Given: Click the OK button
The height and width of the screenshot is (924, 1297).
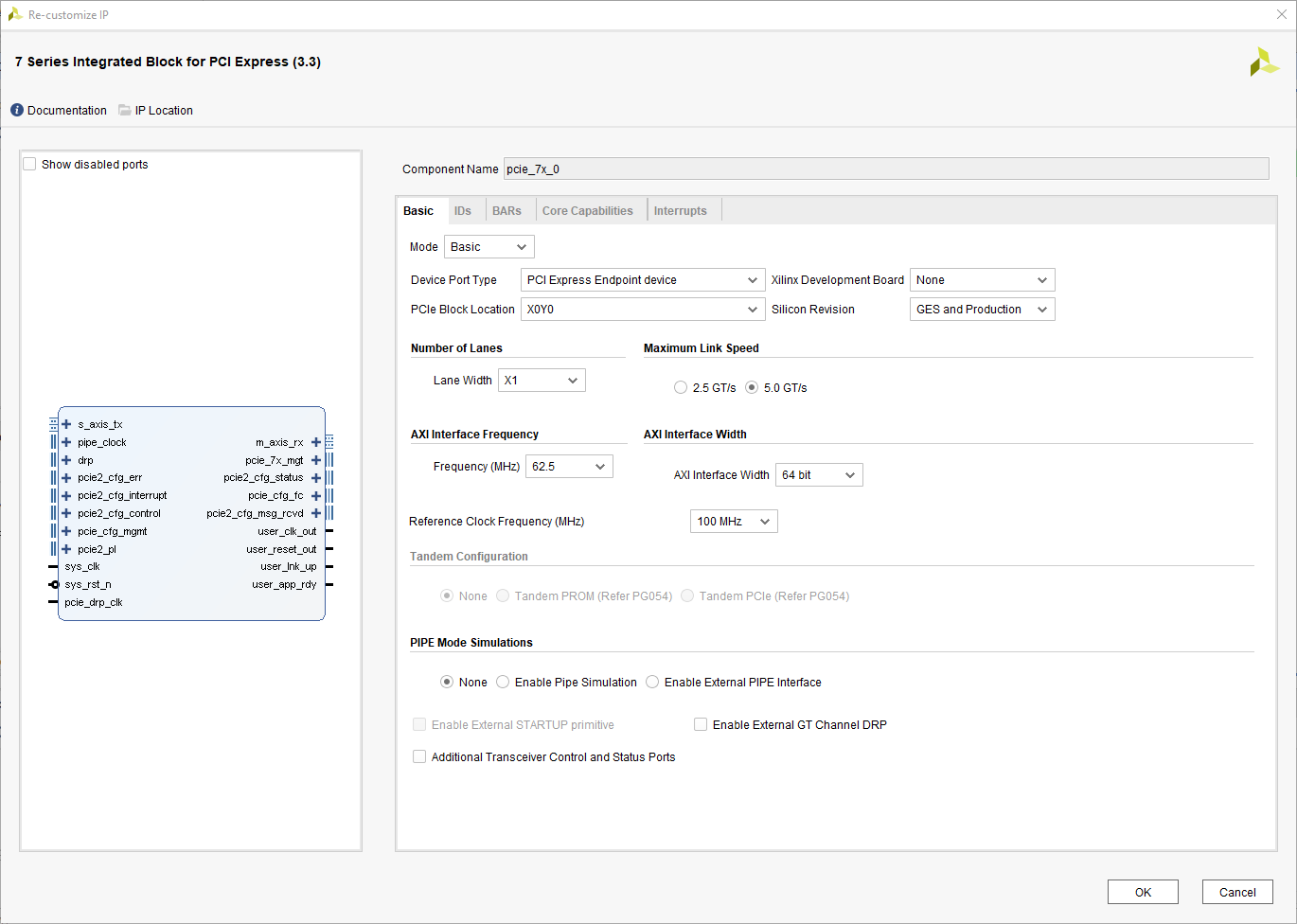Looking at the screenshot, I should [x=1143, y=892].
